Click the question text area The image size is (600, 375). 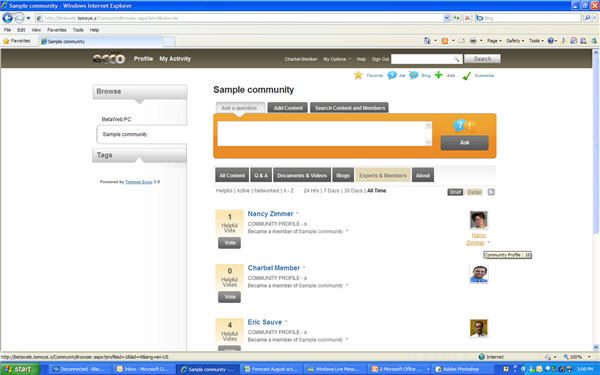pos(324,134)
